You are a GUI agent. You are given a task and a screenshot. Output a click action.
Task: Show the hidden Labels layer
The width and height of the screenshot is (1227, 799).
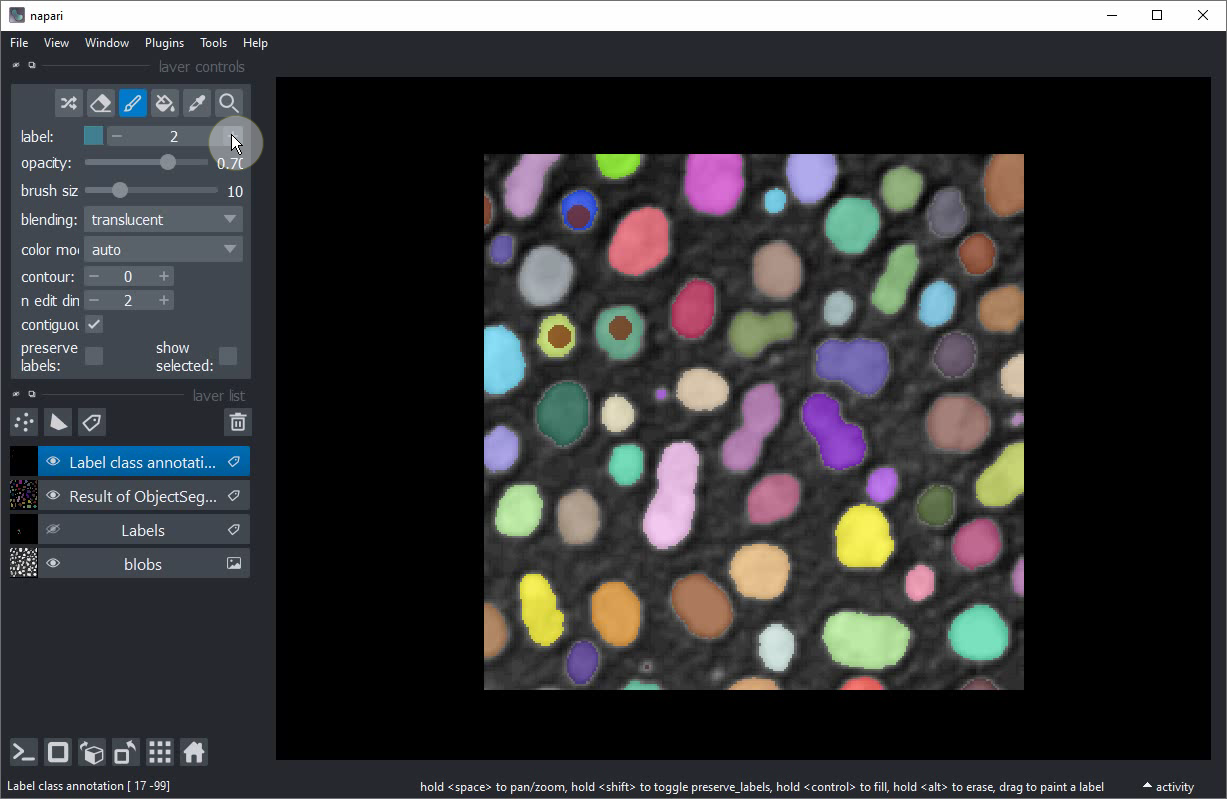pos(53,530)
